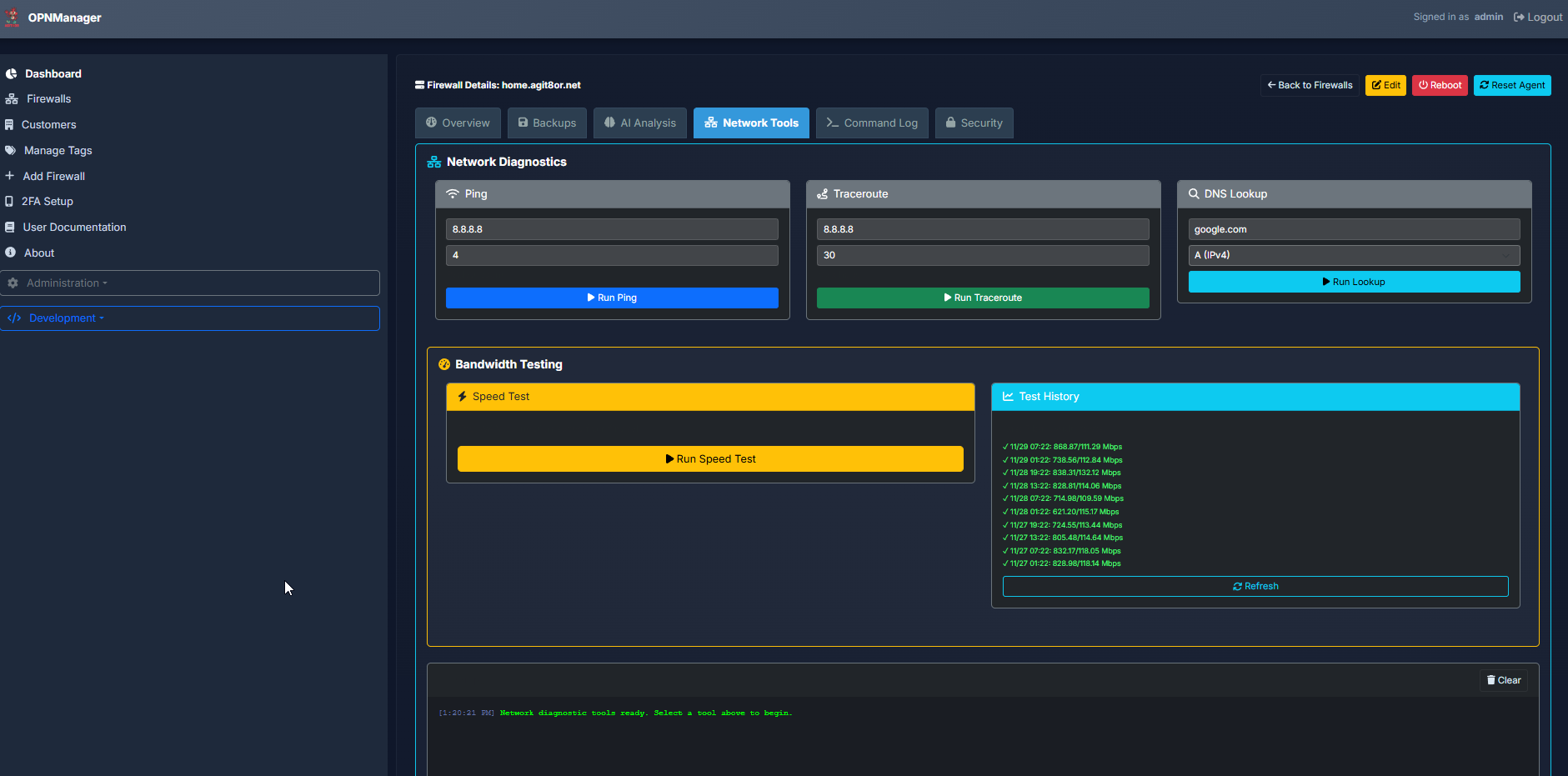Screen dimensions: 1568x776
Task: Click the Refresh button under Test History
Action: click(1255, 586)
